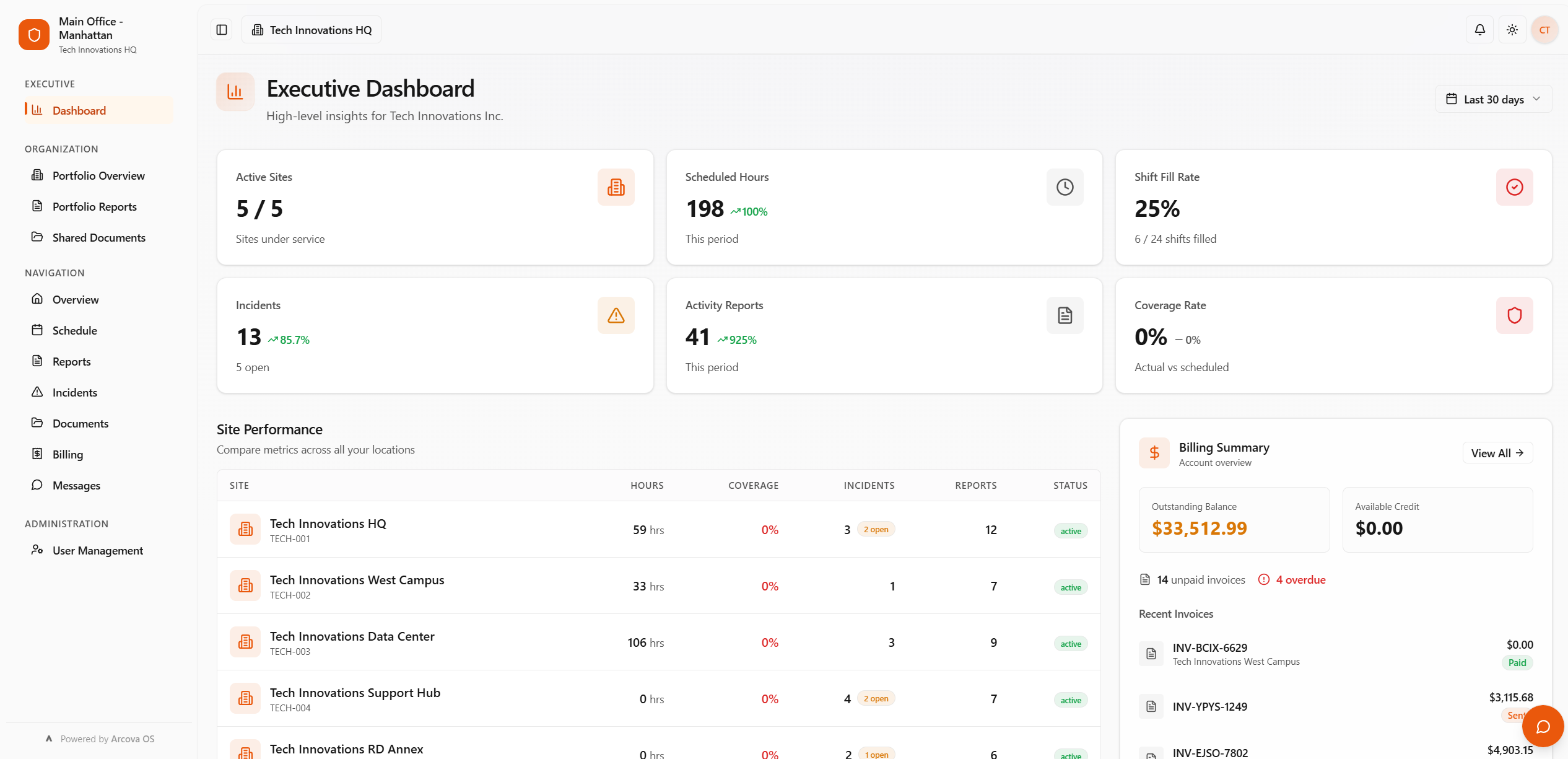Viewport: 1568px width, 759px height.
Task: Click the COVERAGE column header
Action: pyautogui.click(x=753, y=485)
